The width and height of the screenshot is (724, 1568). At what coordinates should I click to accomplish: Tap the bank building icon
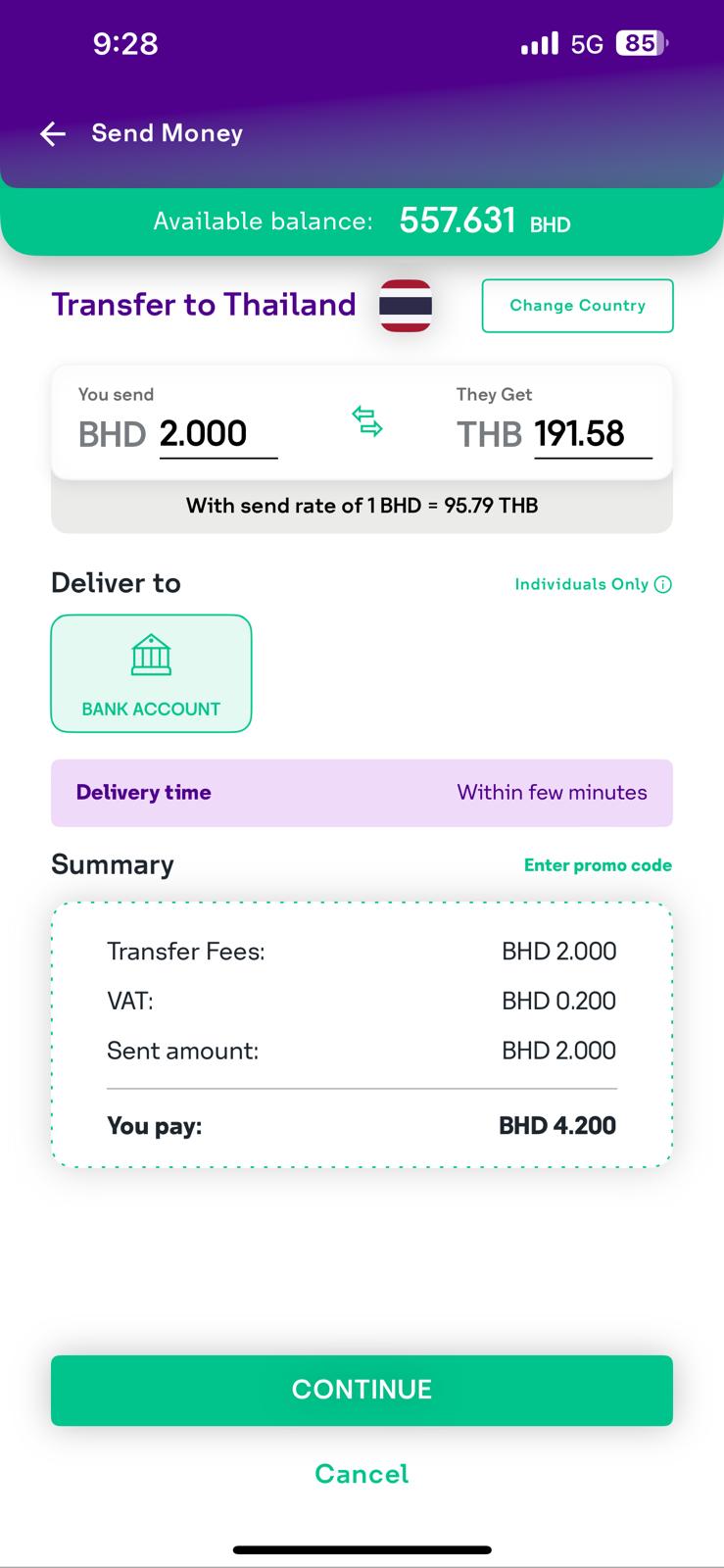point(151,655)
